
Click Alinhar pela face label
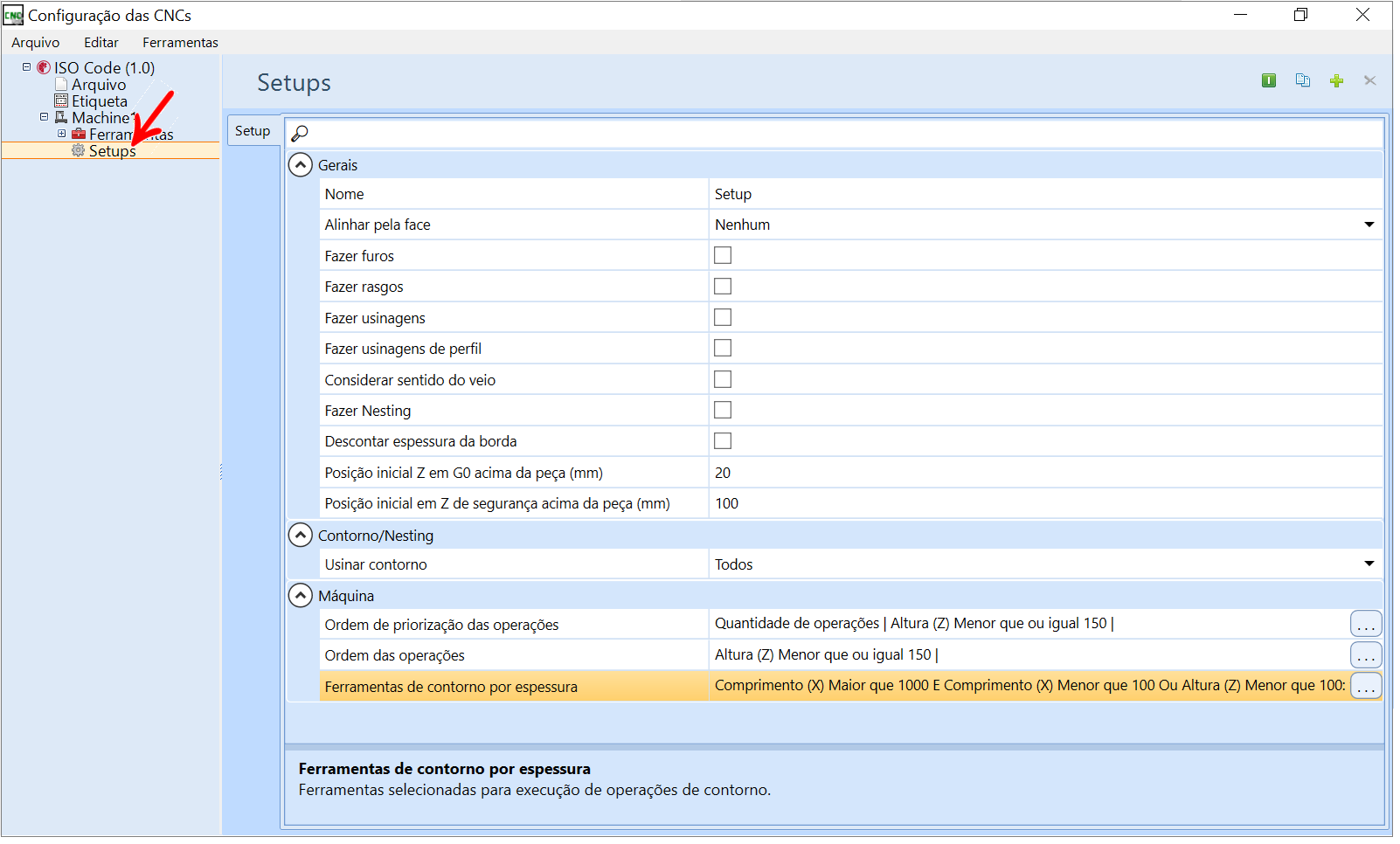(378, 225)
